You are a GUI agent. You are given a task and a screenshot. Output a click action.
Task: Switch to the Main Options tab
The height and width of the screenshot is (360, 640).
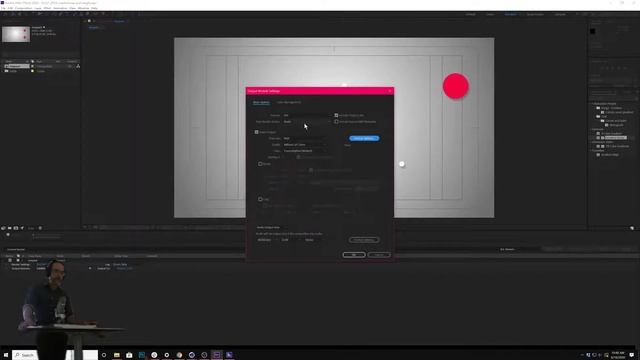(261, 102)
